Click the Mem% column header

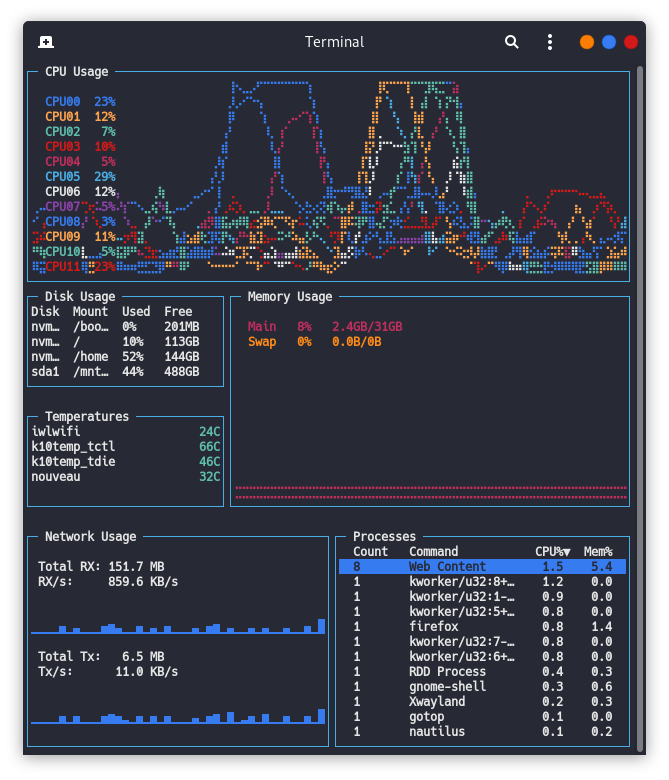pos(598,552)
